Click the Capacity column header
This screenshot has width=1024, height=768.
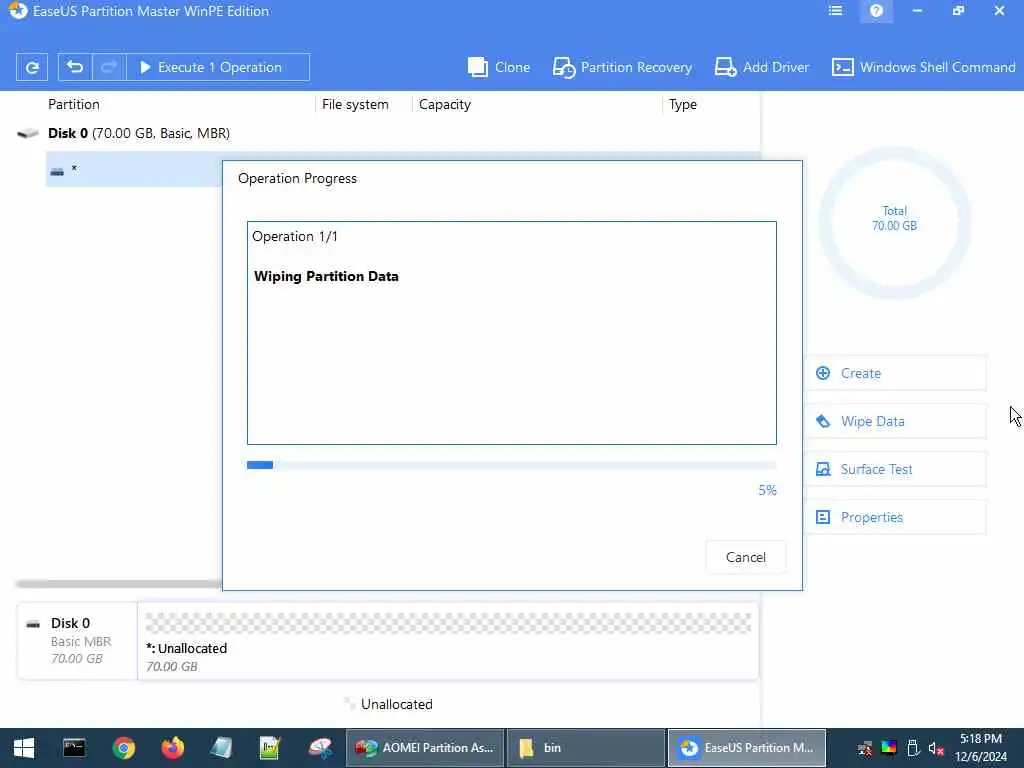pos(445,104)
